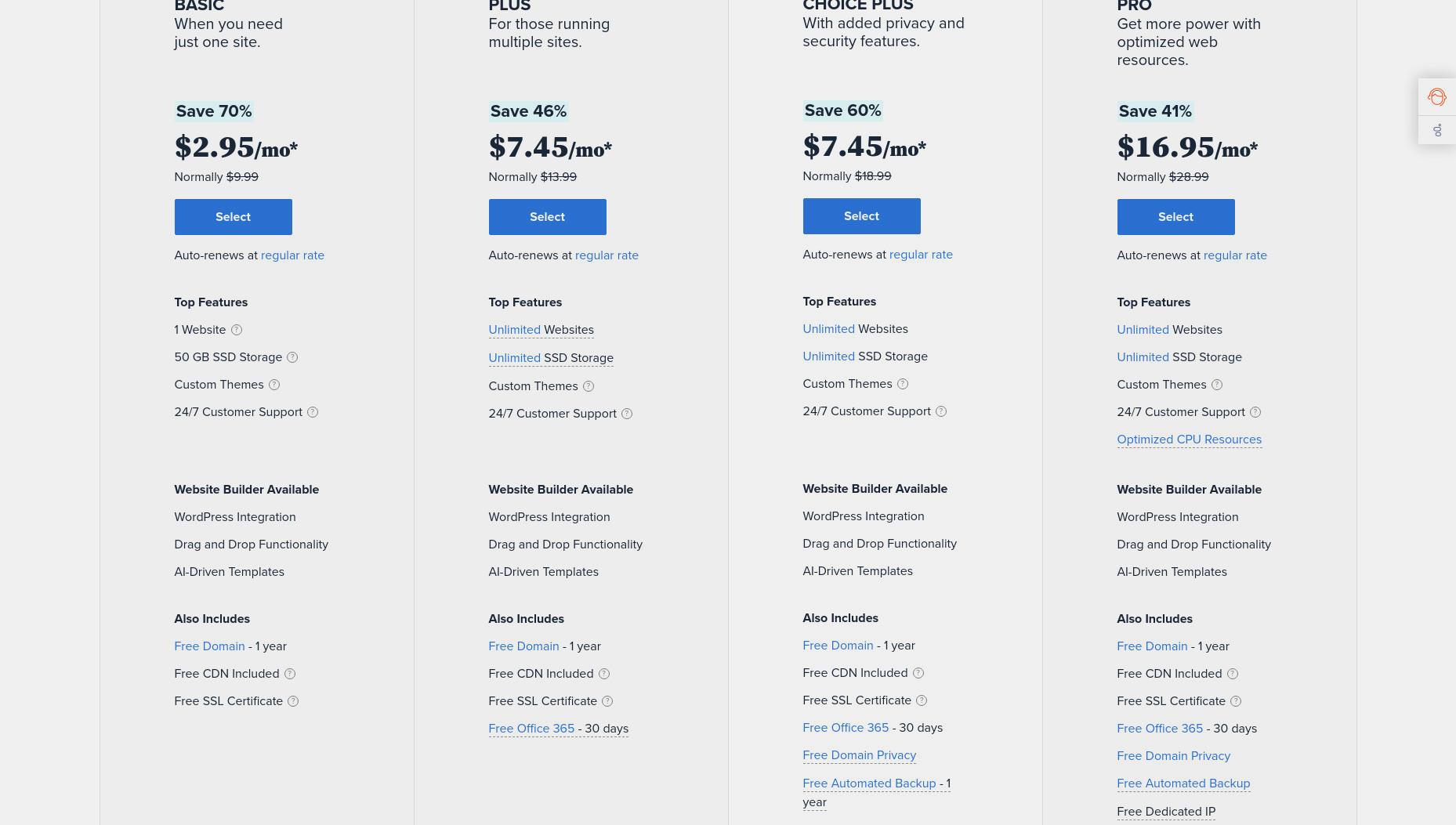Image resolution: width=1456 pixels, height=825 pixels.
Task: Open Free Domain link in Pro plan
Action: (1152, 646)
